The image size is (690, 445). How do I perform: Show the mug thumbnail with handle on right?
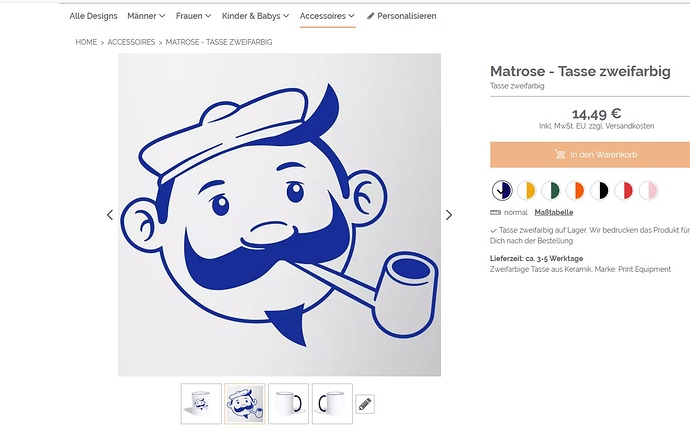point(289,403)
